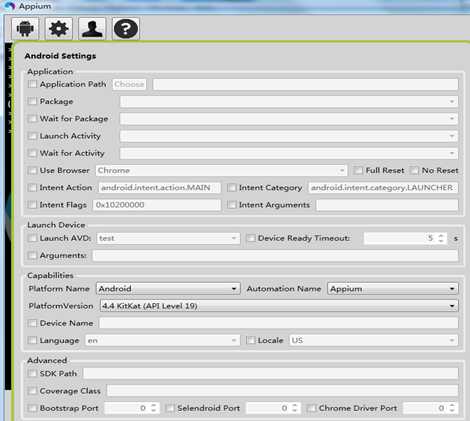Enable the Use Browser checkbox
The height and width of the screenshot is (421, 470).
click(32, 170)
